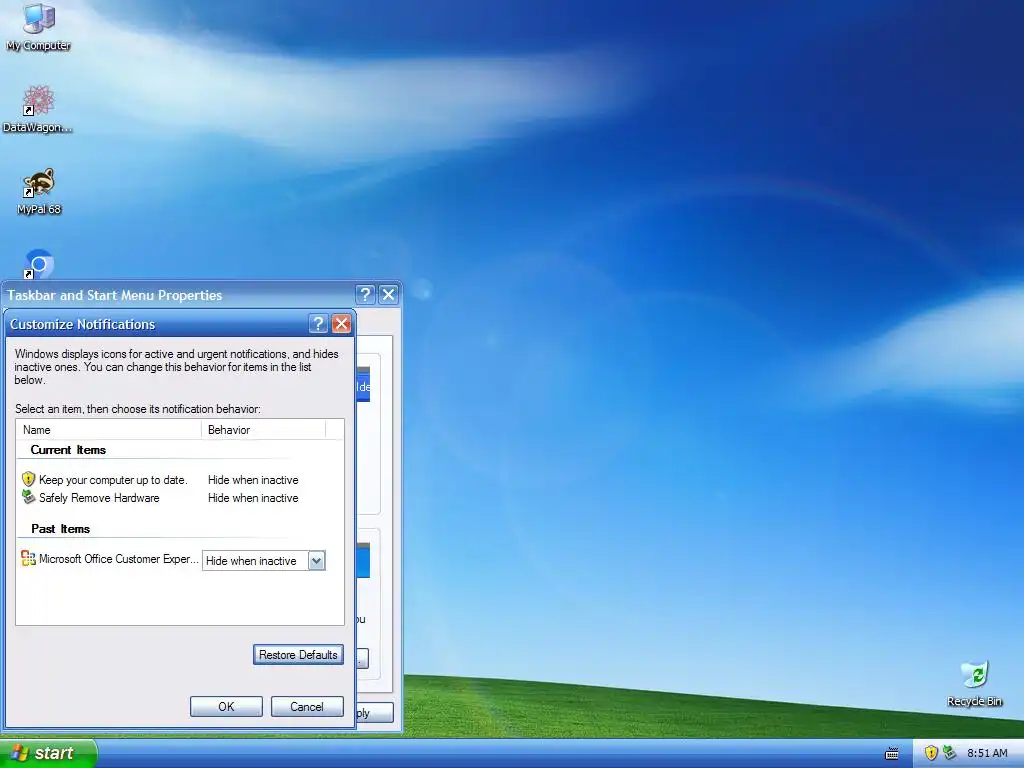
Task: Click the Behavior column header
Action: (x=263, y=430)
